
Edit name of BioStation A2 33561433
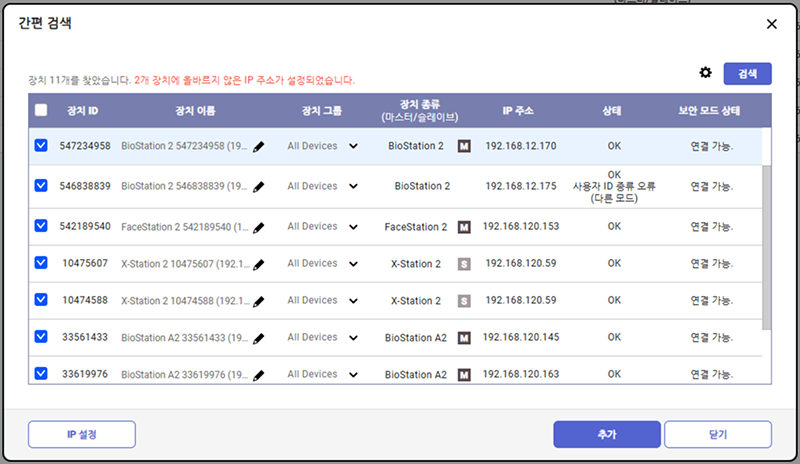pyautogui.click(x=259, y=339)
